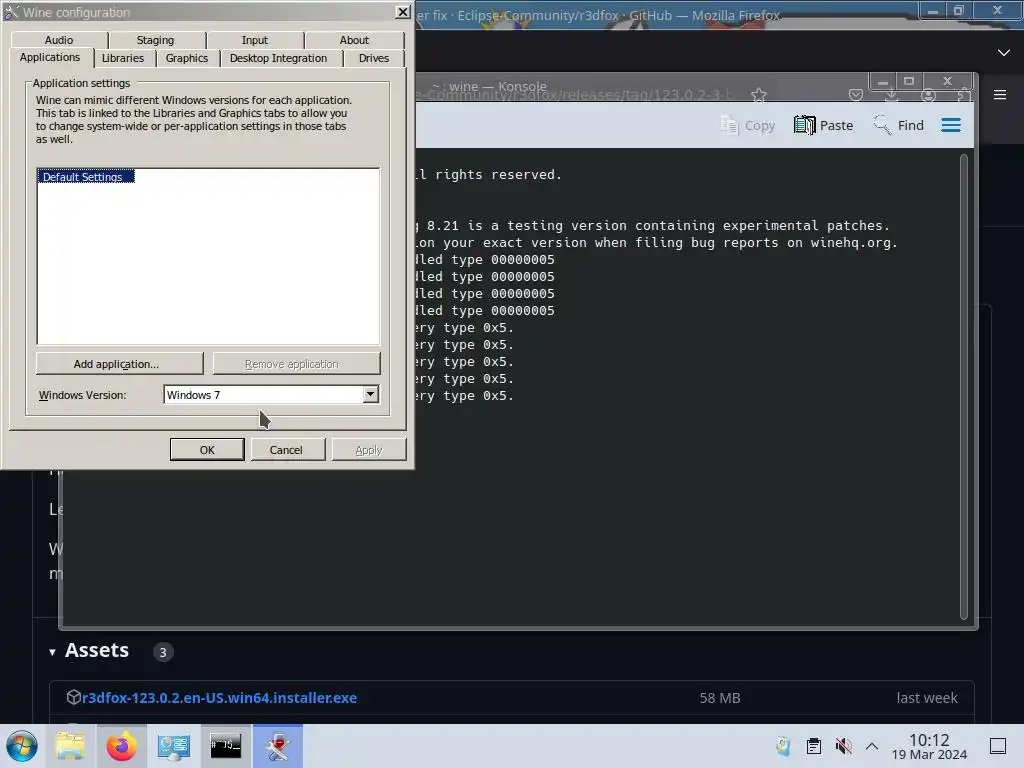Click the Pocket save icon in Firefox
Screen dimensions: 1024x768
[x=856, y=95]
